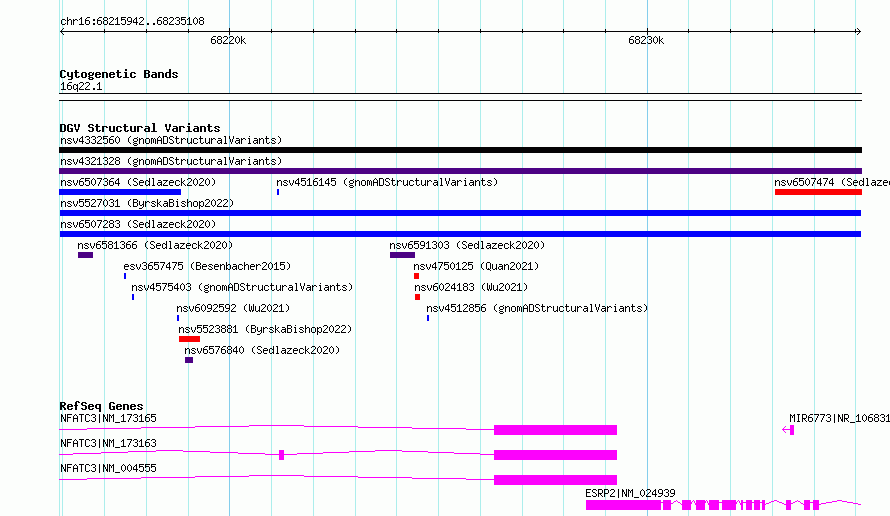Click the small NM_173163 exon mark
Screen dimensions: 890x516
[282, 455]
